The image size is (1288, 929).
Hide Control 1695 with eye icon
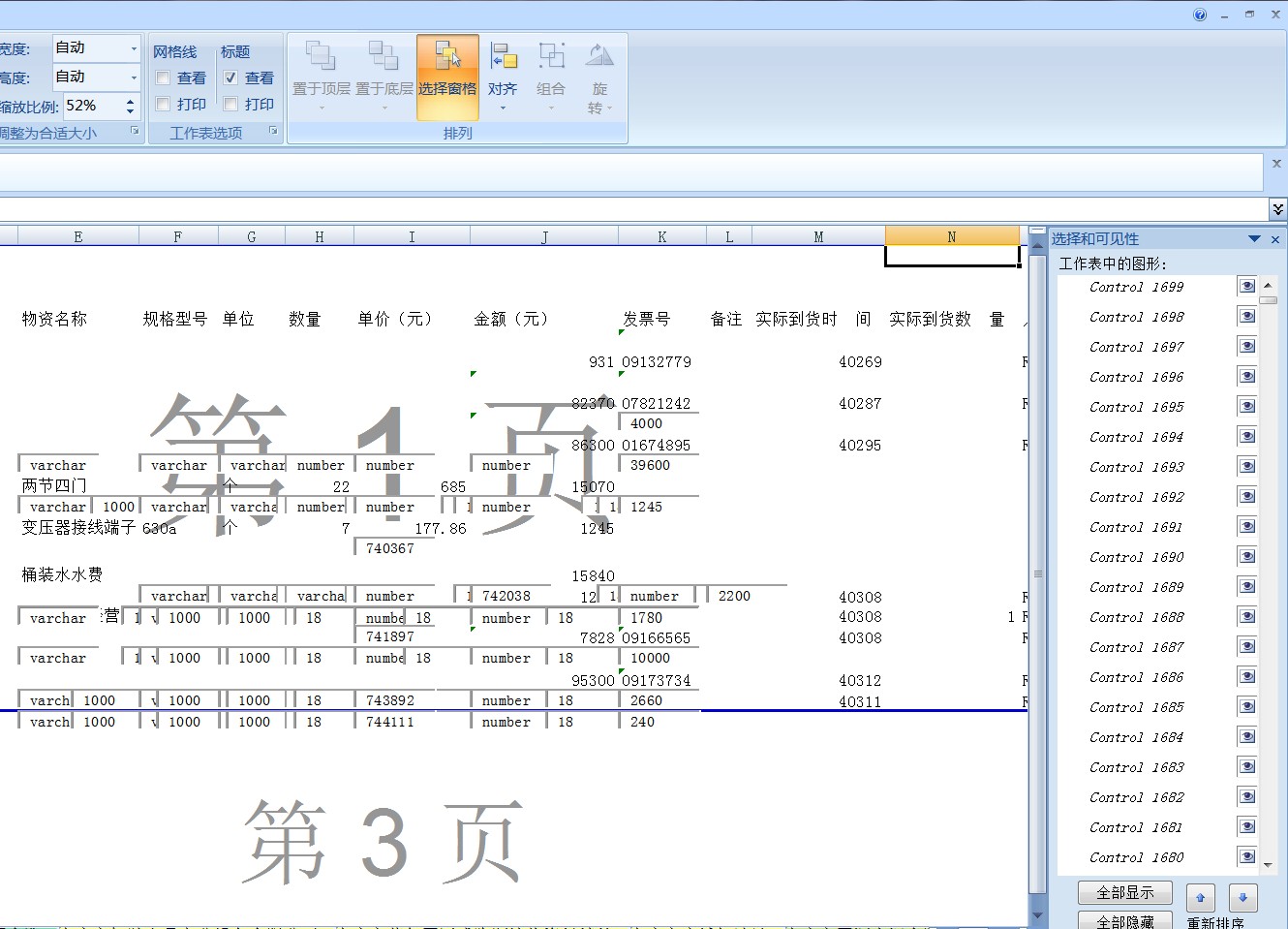[x=1247, y=406]
